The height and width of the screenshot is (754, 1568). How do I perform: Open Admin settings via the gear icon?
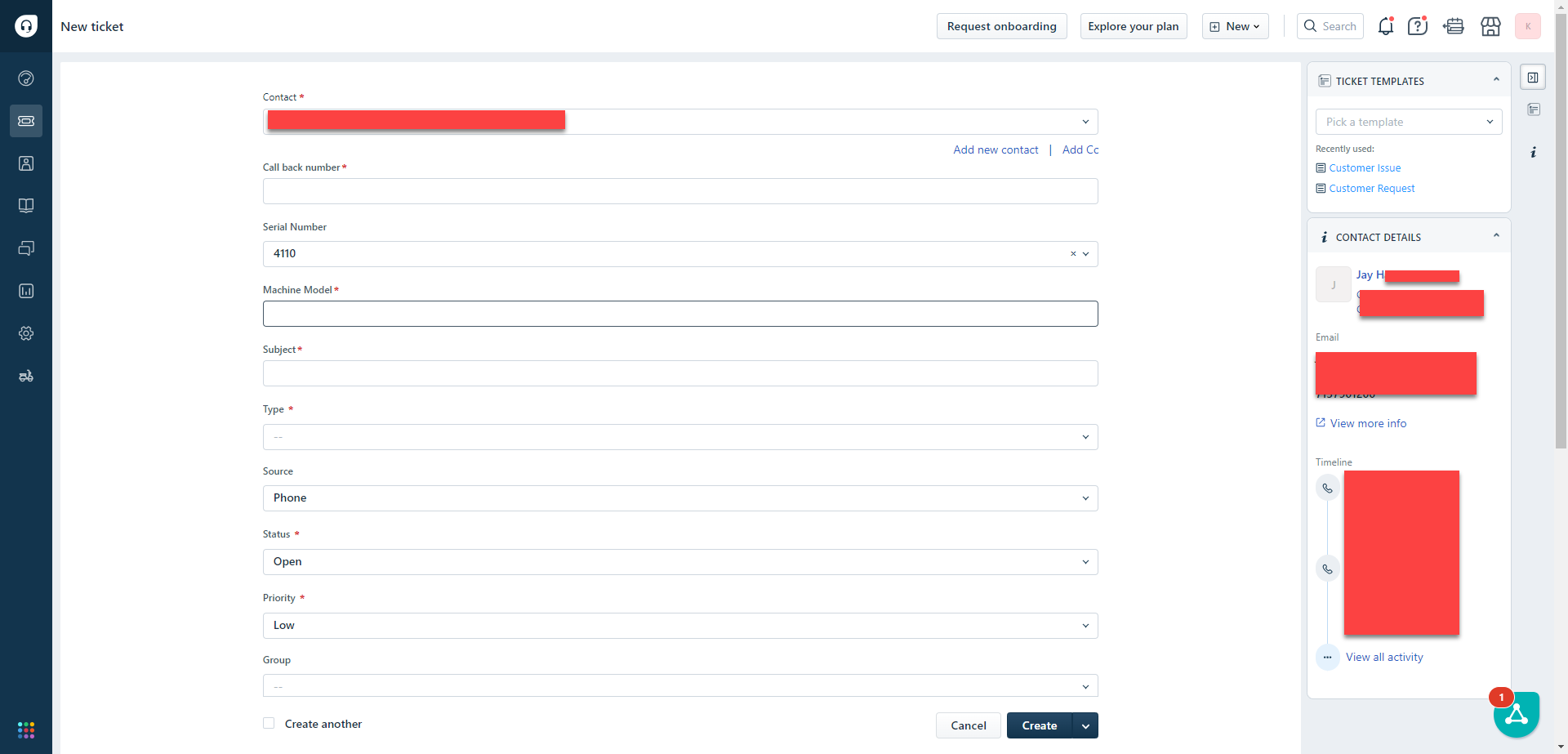point(25,333)
